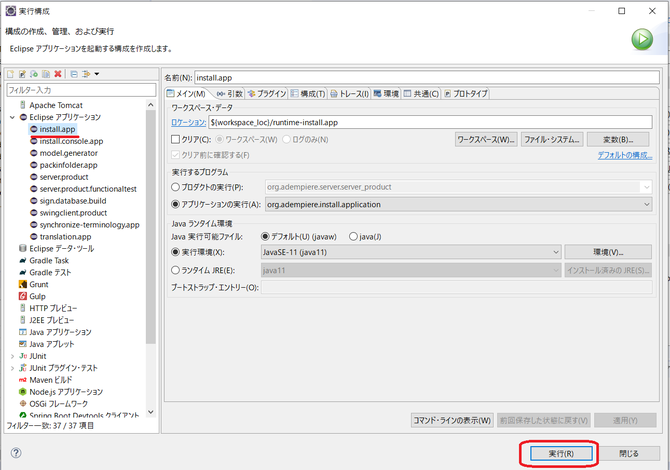Create a new launch configuration

click(x=11, y=74)
